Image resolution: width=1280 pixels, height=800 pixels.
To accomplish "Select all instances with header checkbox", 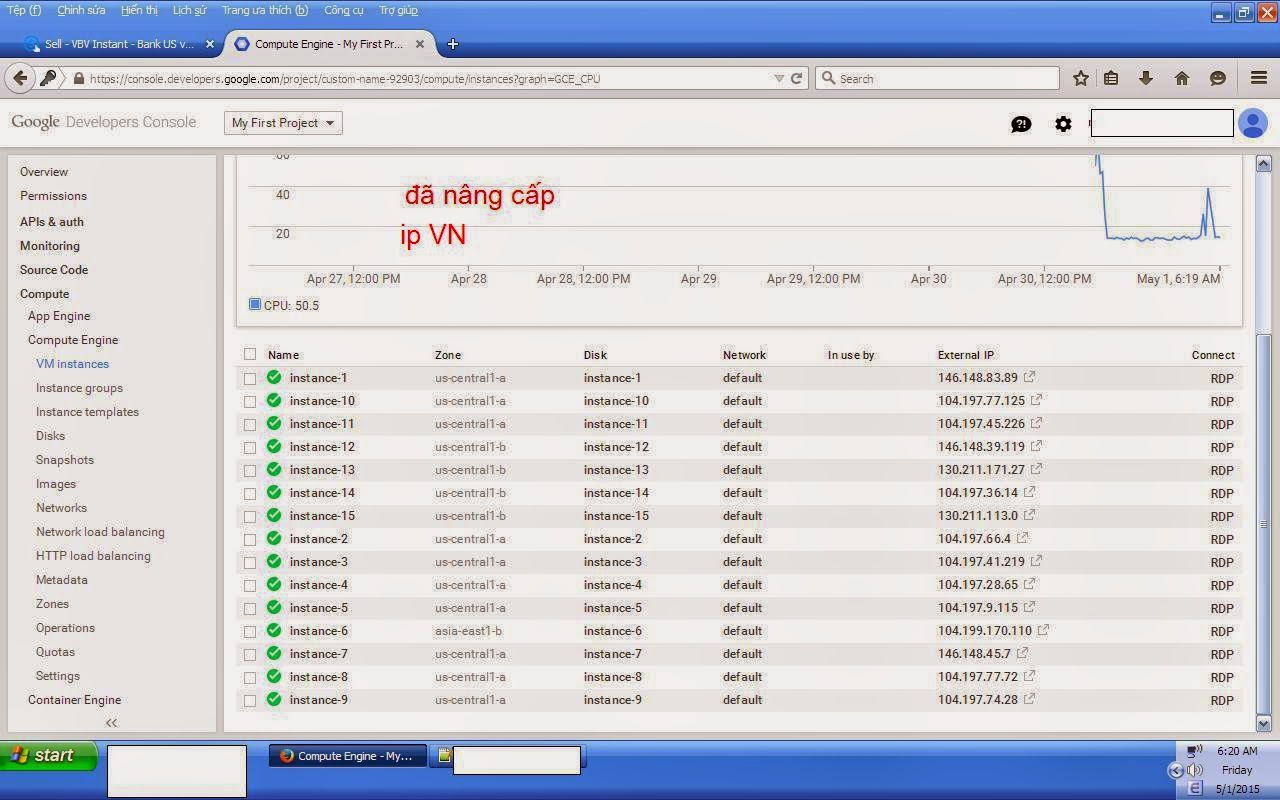I will 250,354.
